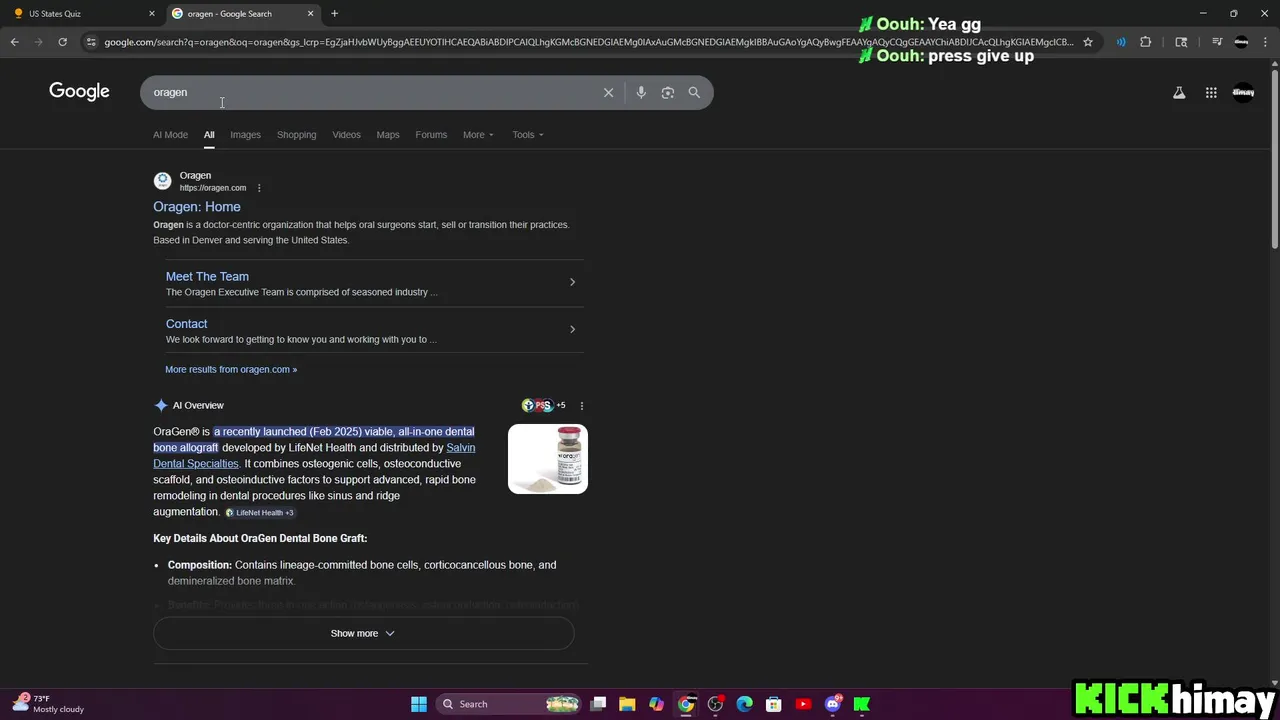This screenshot has width=1280, height=720.
Task: Select the Maps search tab
Action: coord(388,135)
